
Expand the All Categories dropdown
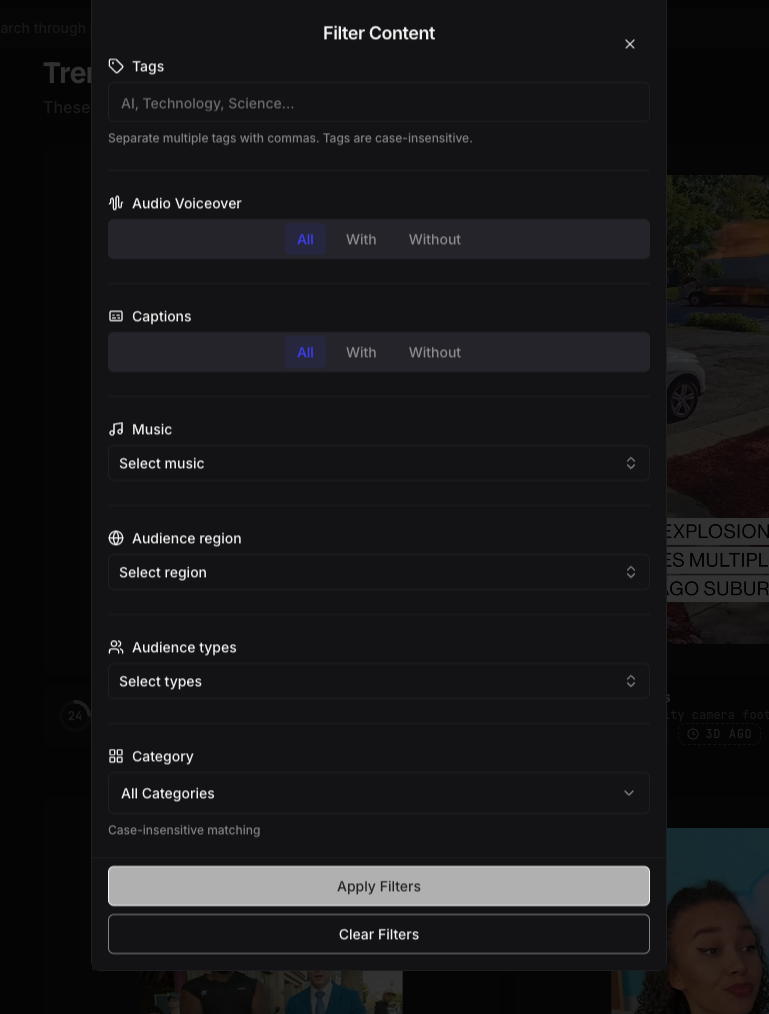tap(379, 793)
